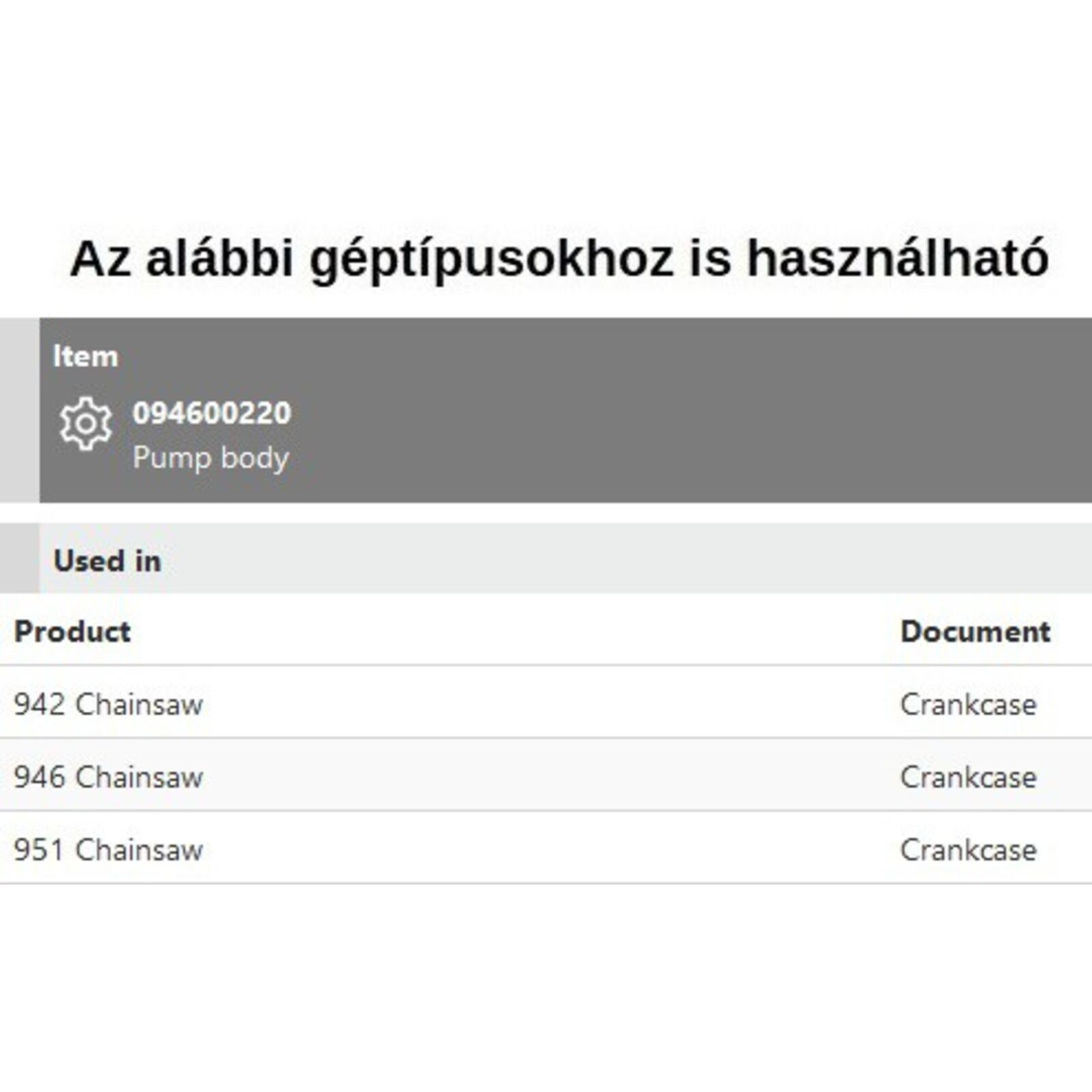
Task: Open Crankcase document for 942 Chainsaw
Action: click(x=968, y=704)
